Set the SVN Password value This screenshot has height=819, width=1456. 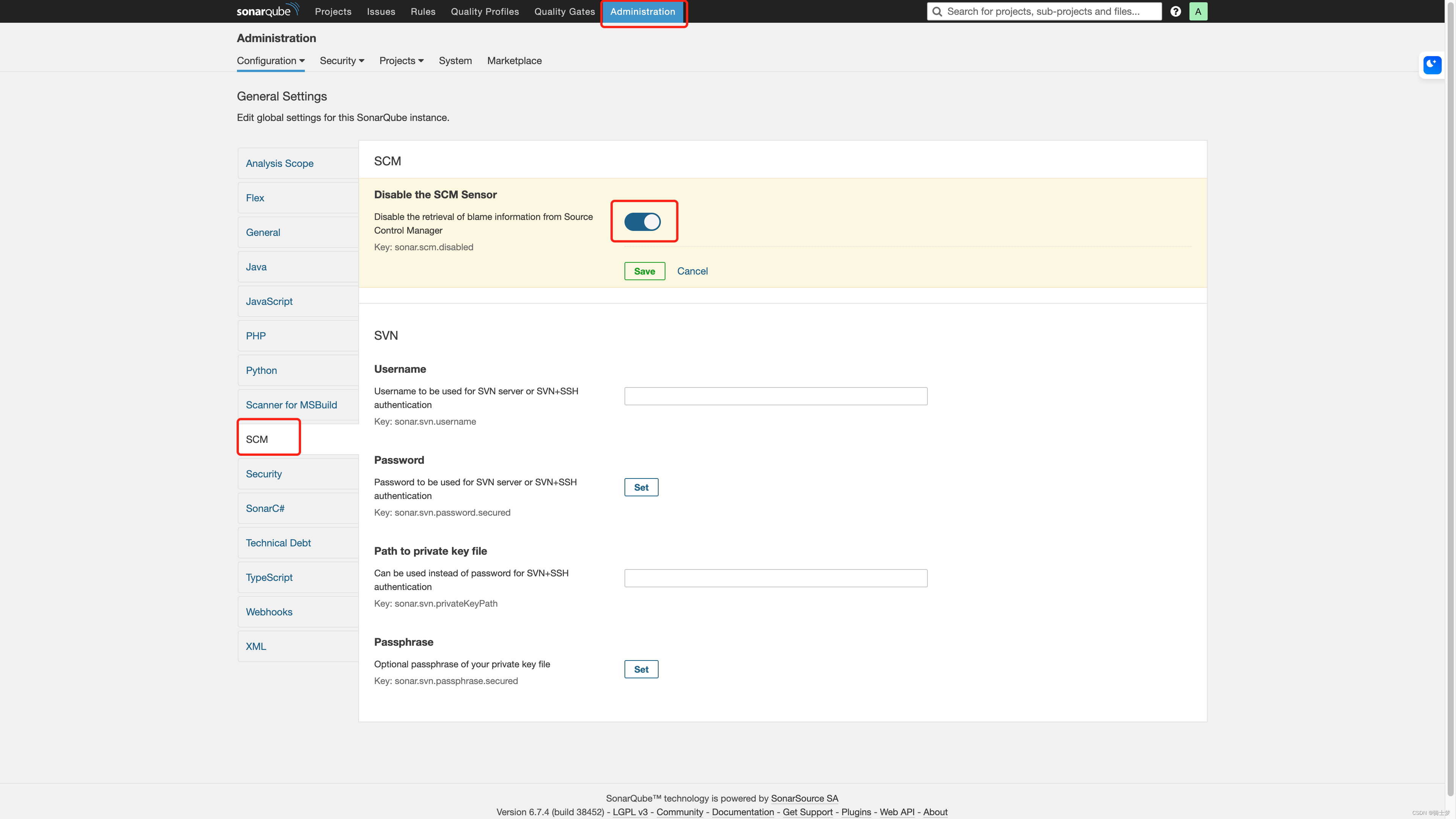641,487
